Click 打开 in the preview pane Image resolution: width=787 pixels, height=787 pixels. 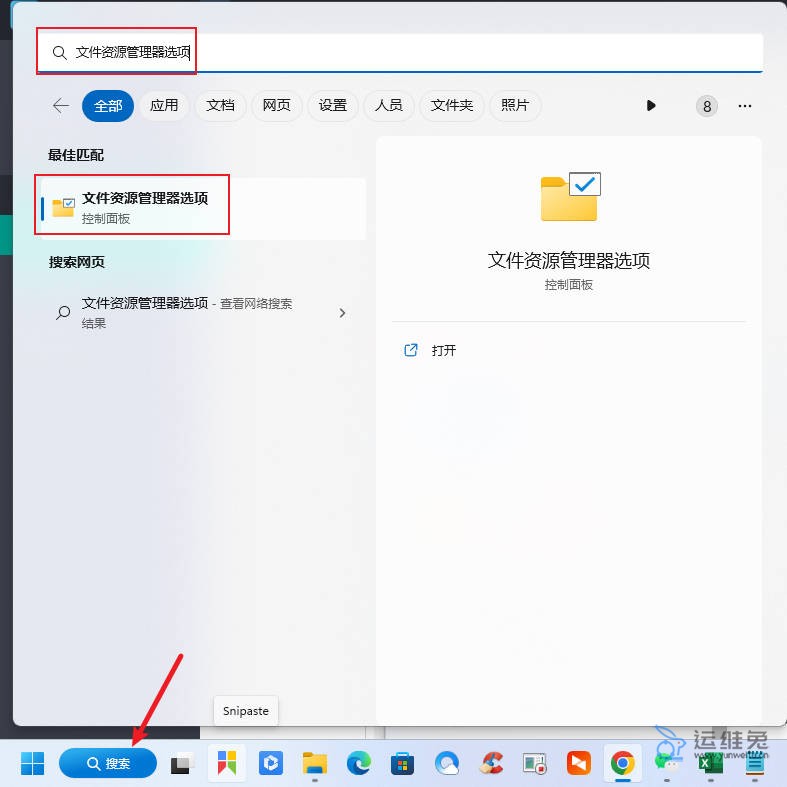click(x=443, y=351)
